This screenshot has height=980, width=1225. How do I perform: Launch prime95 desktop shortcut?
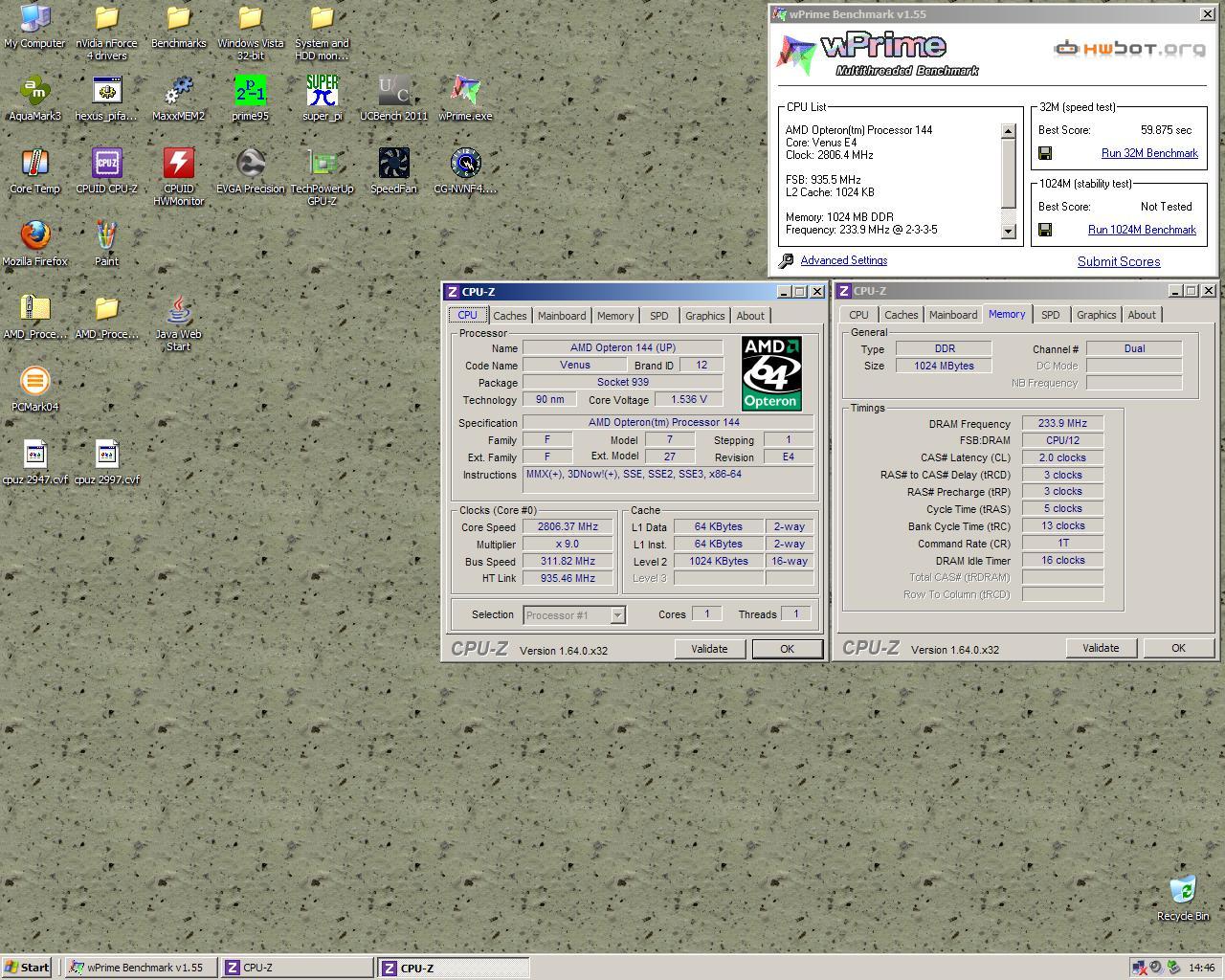coord(250,99)
